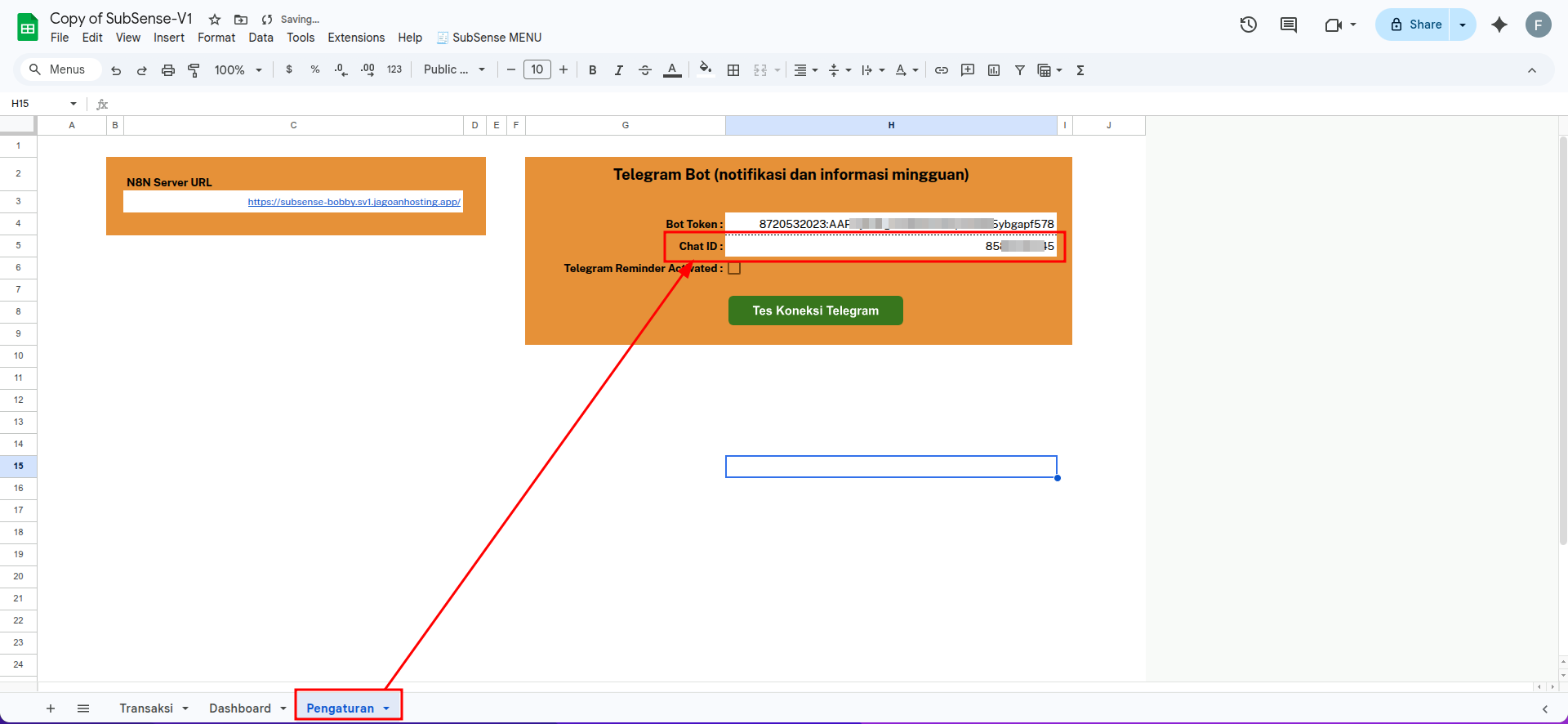Toggle Telegram Reminder Activated checkbox

pyautogui.click(x=734, y=268)
